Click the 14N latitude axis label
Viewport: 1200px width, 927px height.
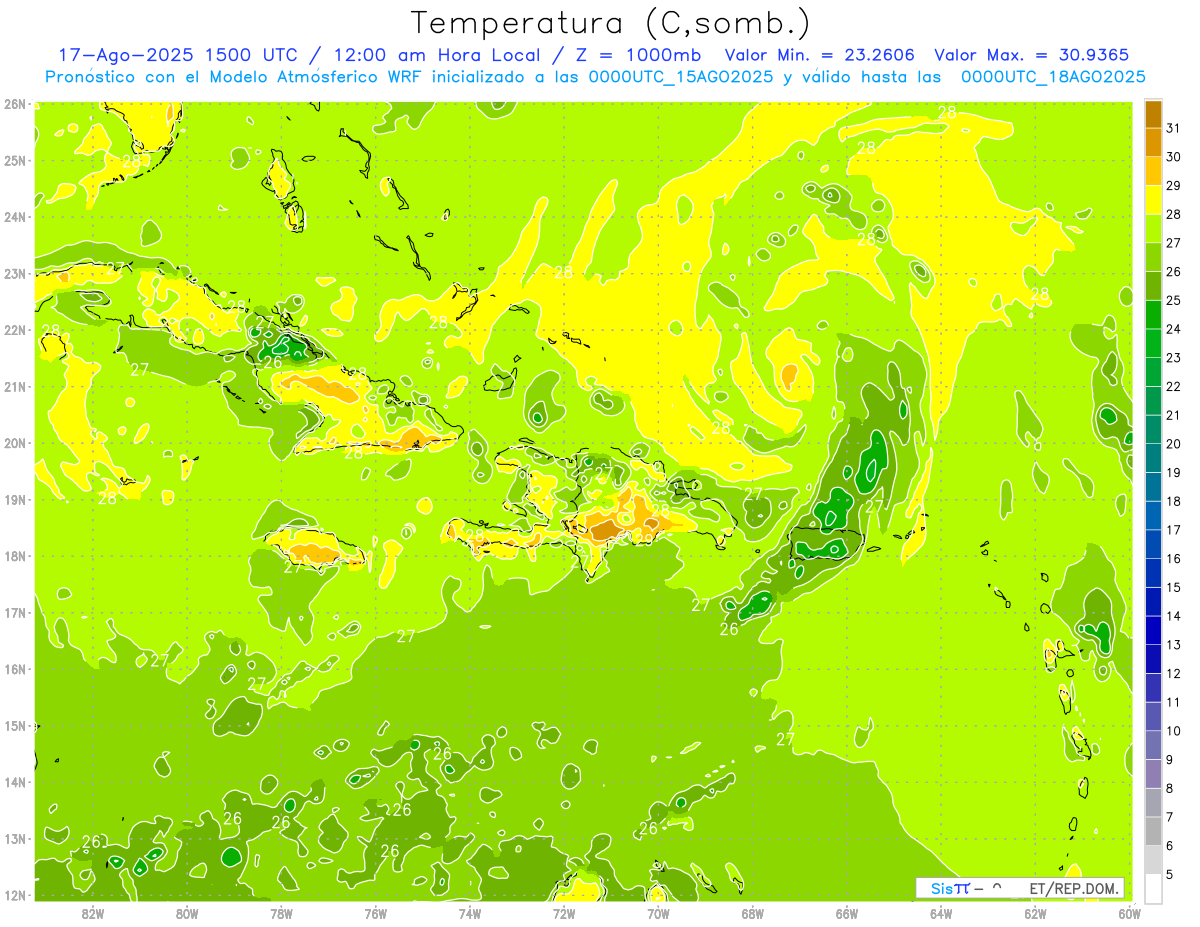point(15,782)
